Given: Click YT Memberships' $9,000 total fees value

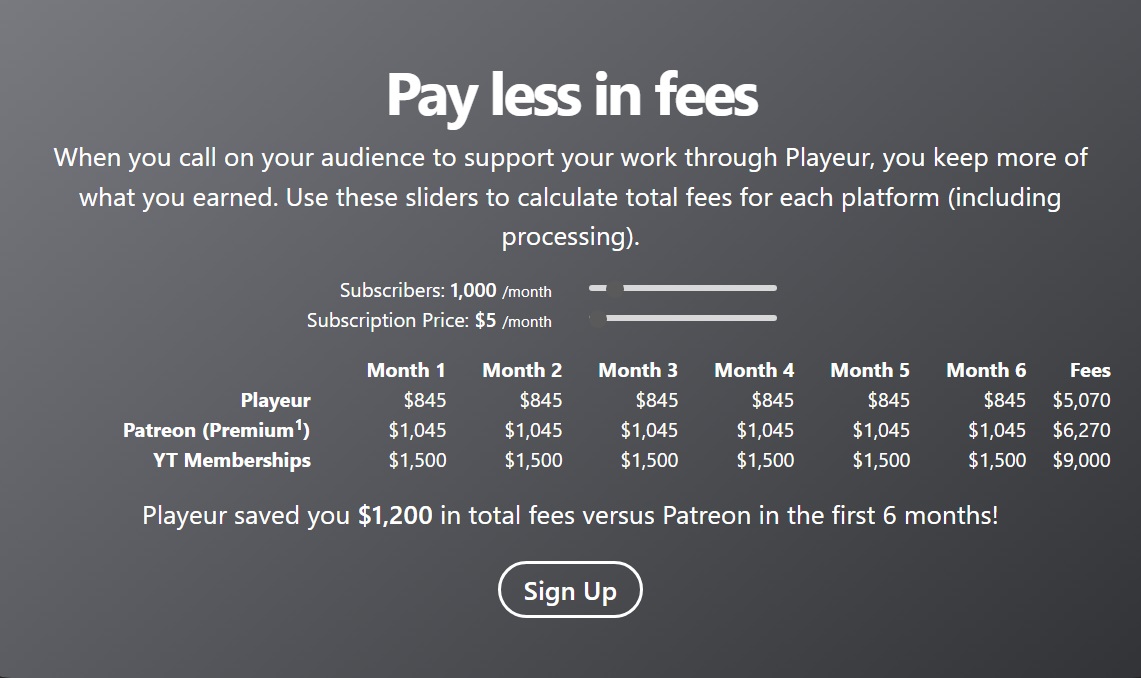Looking at the screenshot, I should point(1081,461).
